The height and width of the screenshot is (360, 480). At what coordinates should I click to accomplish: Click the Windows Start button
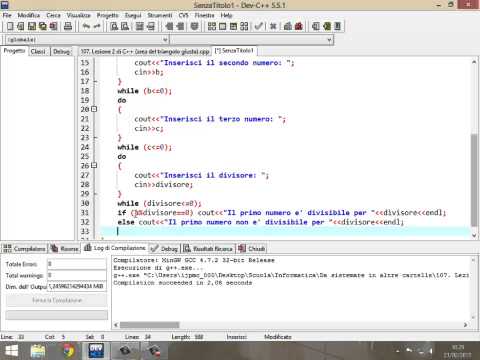[x=11, y=351]
